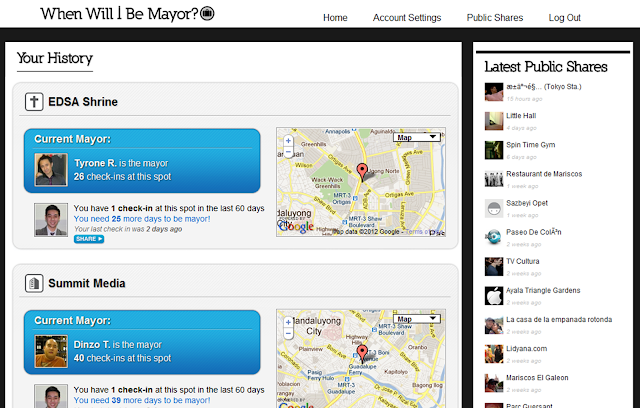Open Account Settings

(407, 18)
